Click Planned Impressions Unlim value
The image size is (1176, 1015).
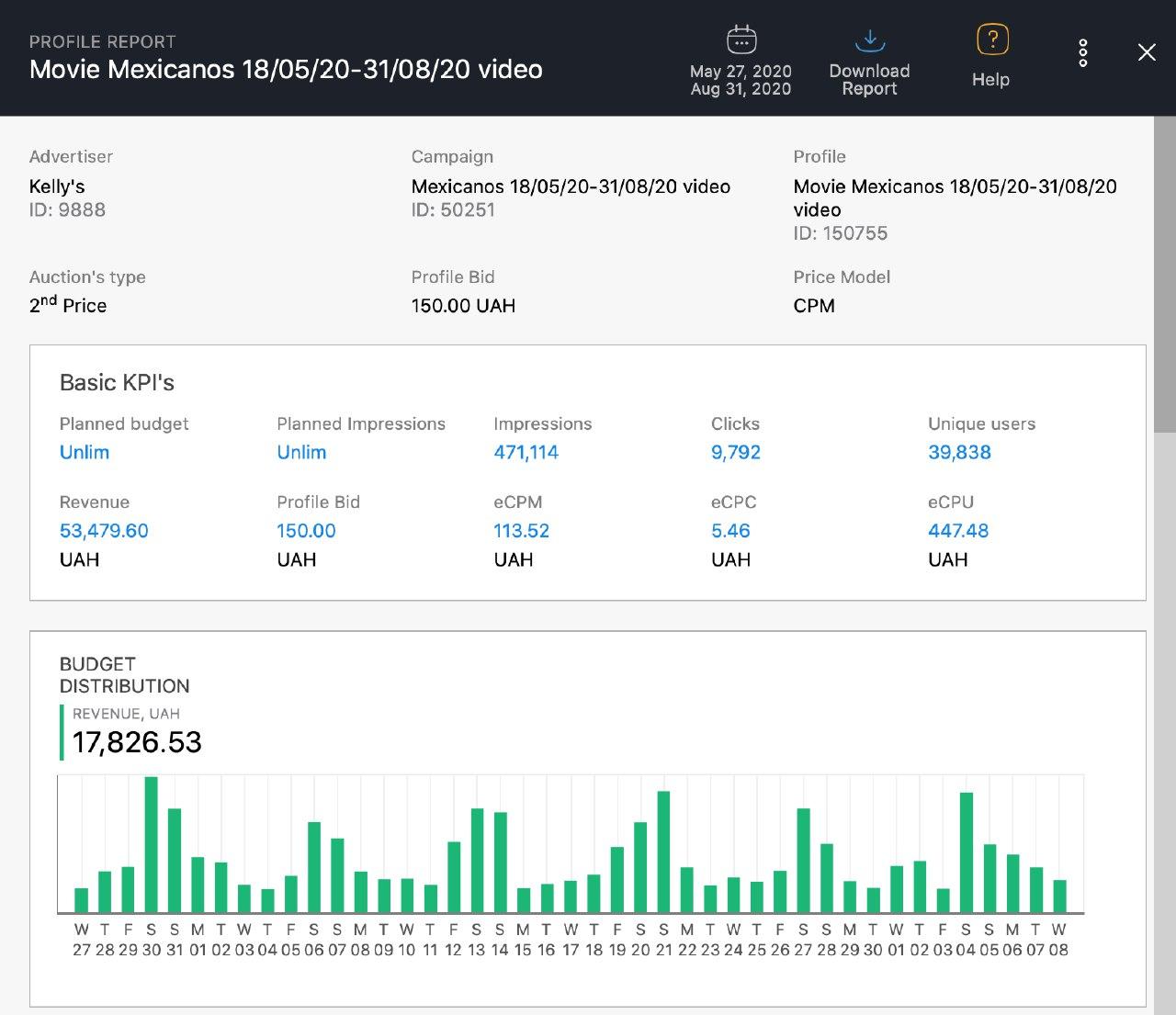point(301,452)
